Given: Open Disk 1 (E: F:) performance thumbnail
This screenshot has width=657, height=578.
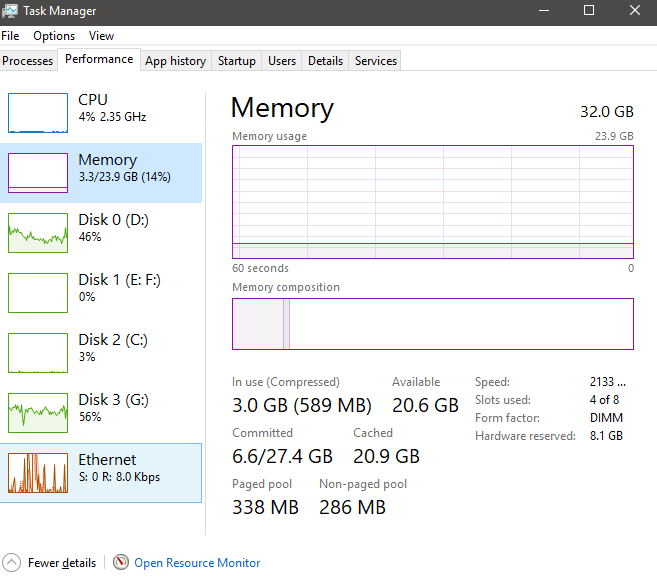Looking at the screenshot, I should [38, 293].
